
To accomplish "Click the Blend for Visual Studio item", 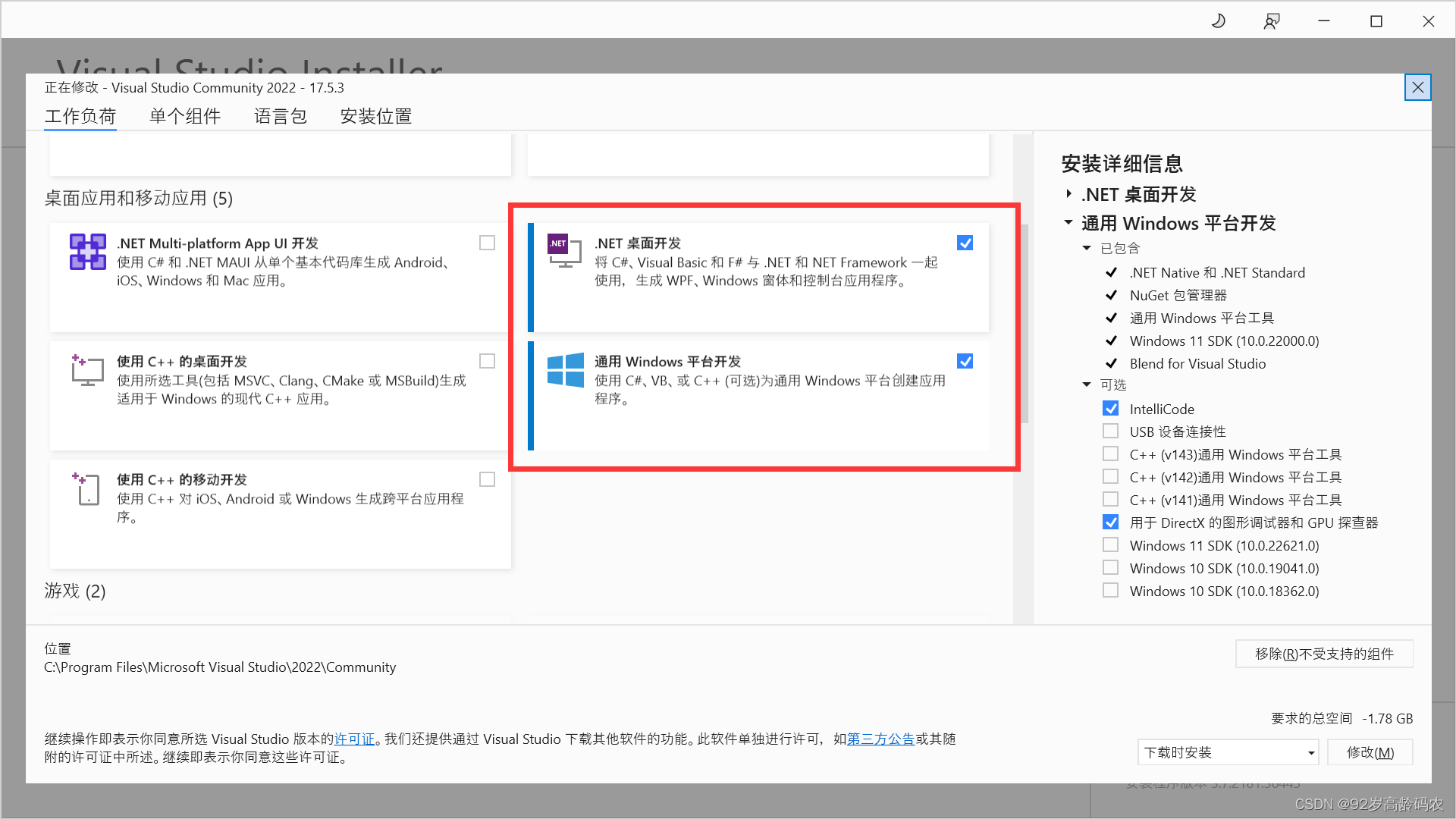I will pos(1197,363).
